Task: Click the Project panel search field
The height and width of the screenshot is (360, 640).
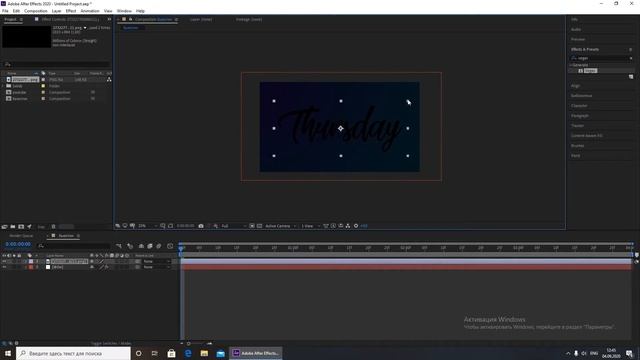Action: (x=56, y=64)
